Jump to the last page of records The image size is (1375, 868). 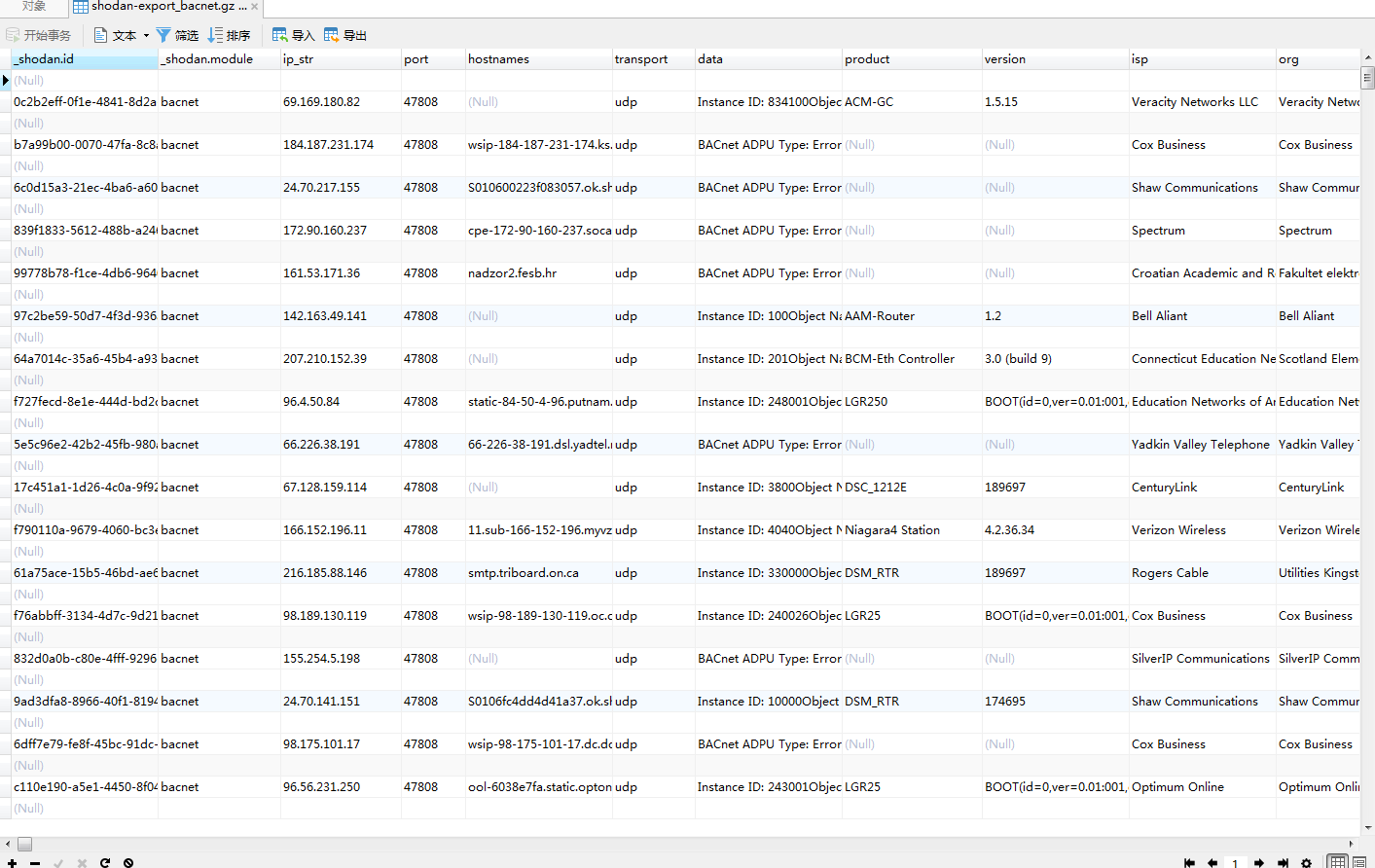click(1283, 862)
